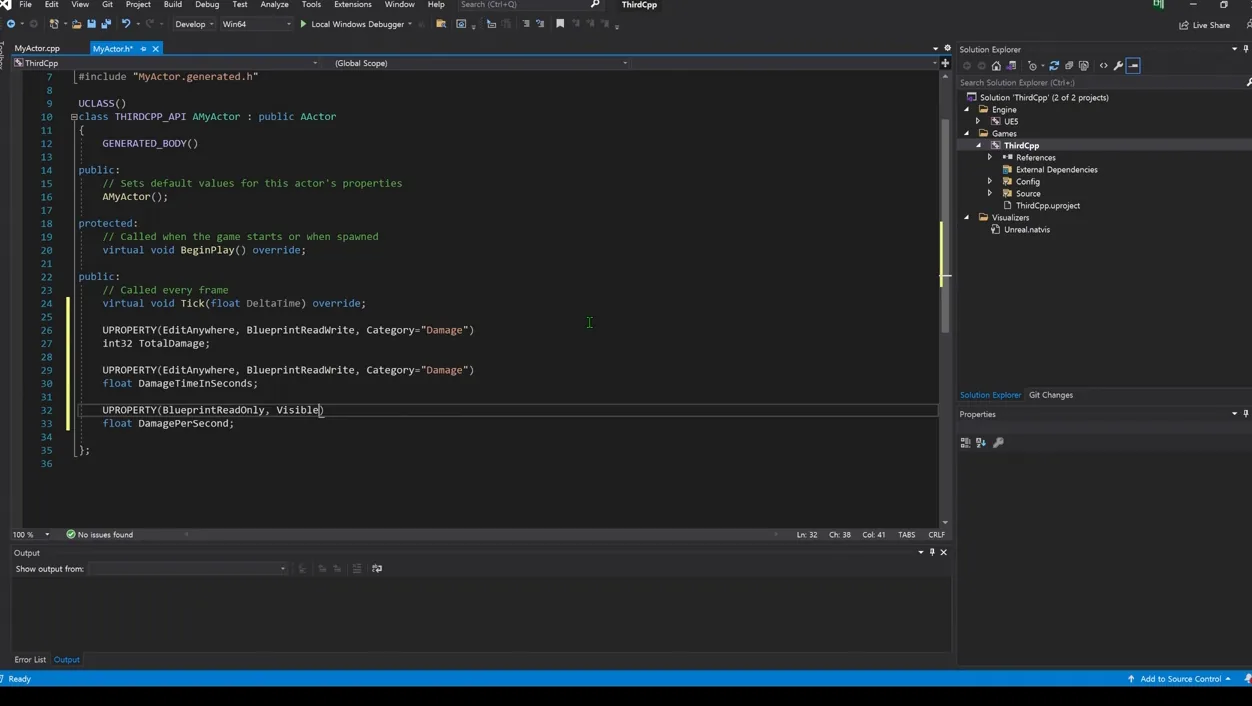Click the Open File folder icon
1252x706 pixels.
(x=76, y=24)
